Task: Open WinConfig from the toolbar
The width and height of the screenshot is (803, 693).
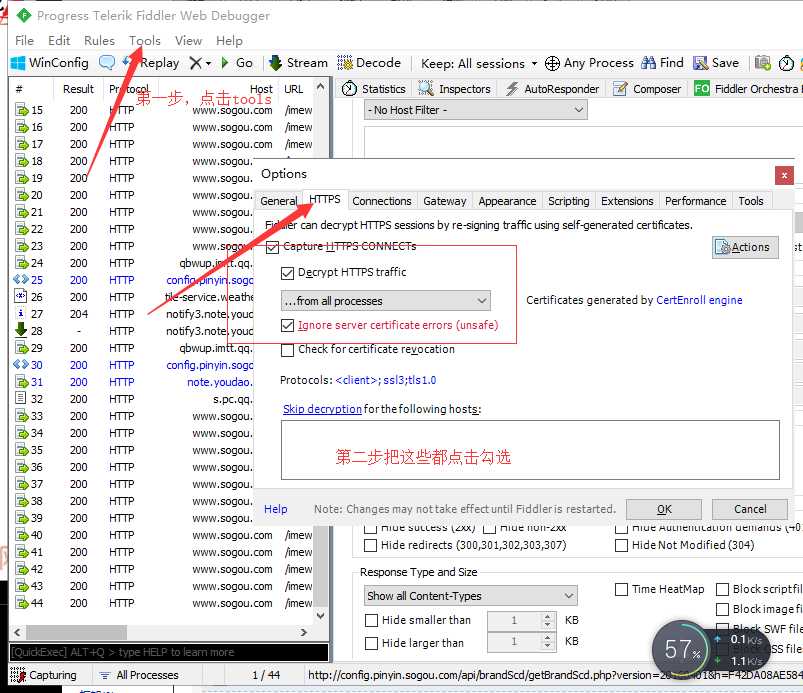Action: pos(50,63)
